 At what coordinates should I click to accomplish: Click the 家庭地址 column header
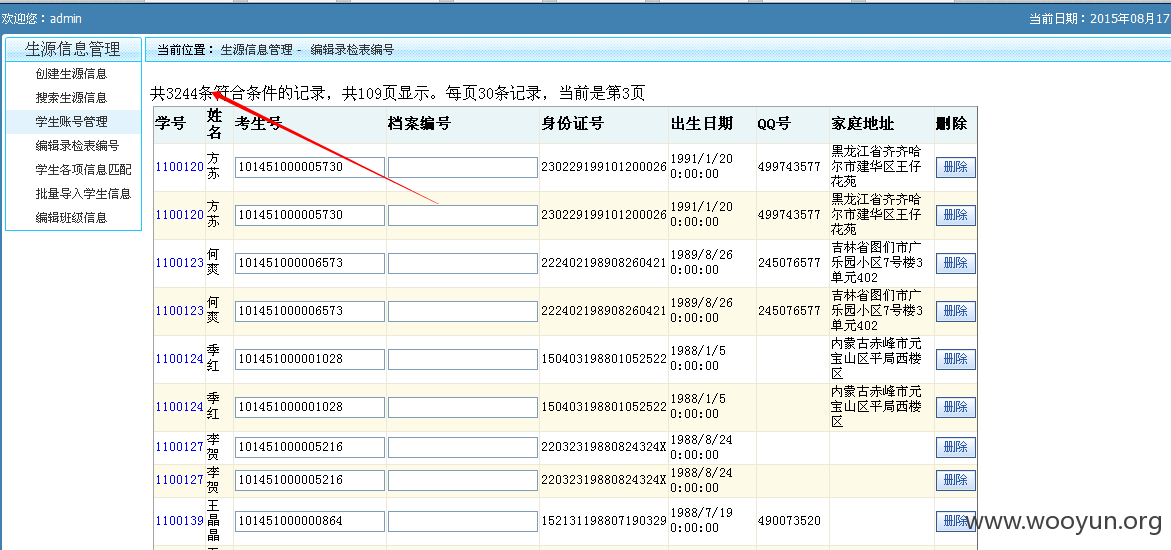pos(863,124)
